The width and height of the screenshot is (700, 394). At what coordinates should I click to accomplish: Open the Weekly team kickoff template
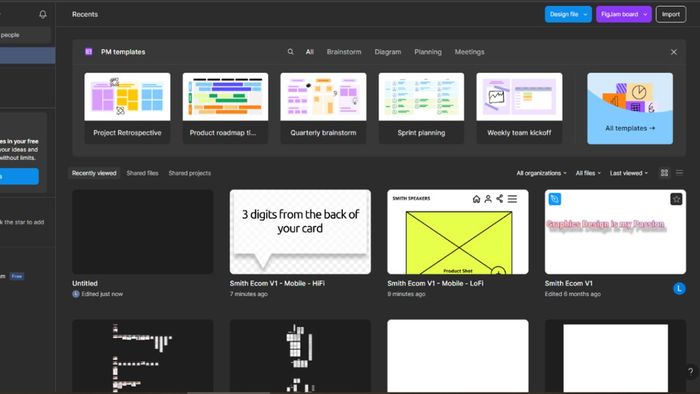[x=519, y=108]
